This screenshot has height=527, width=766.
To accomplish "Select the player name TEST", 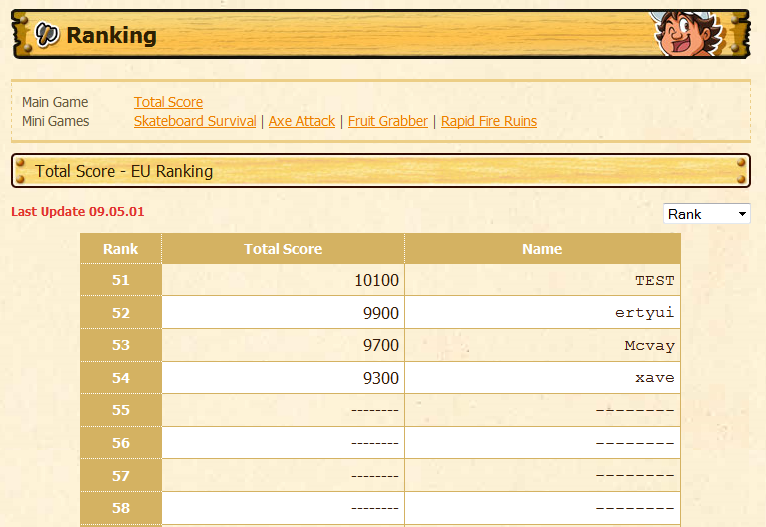I will tap(654, 281).
